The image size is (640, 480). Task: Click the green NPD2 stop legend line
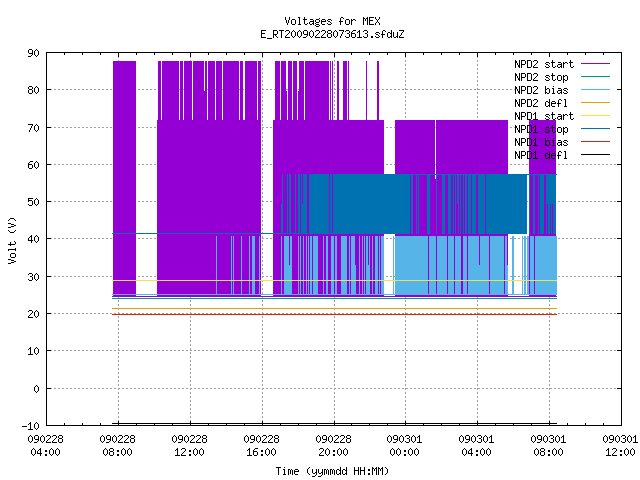tap(596, 76)
